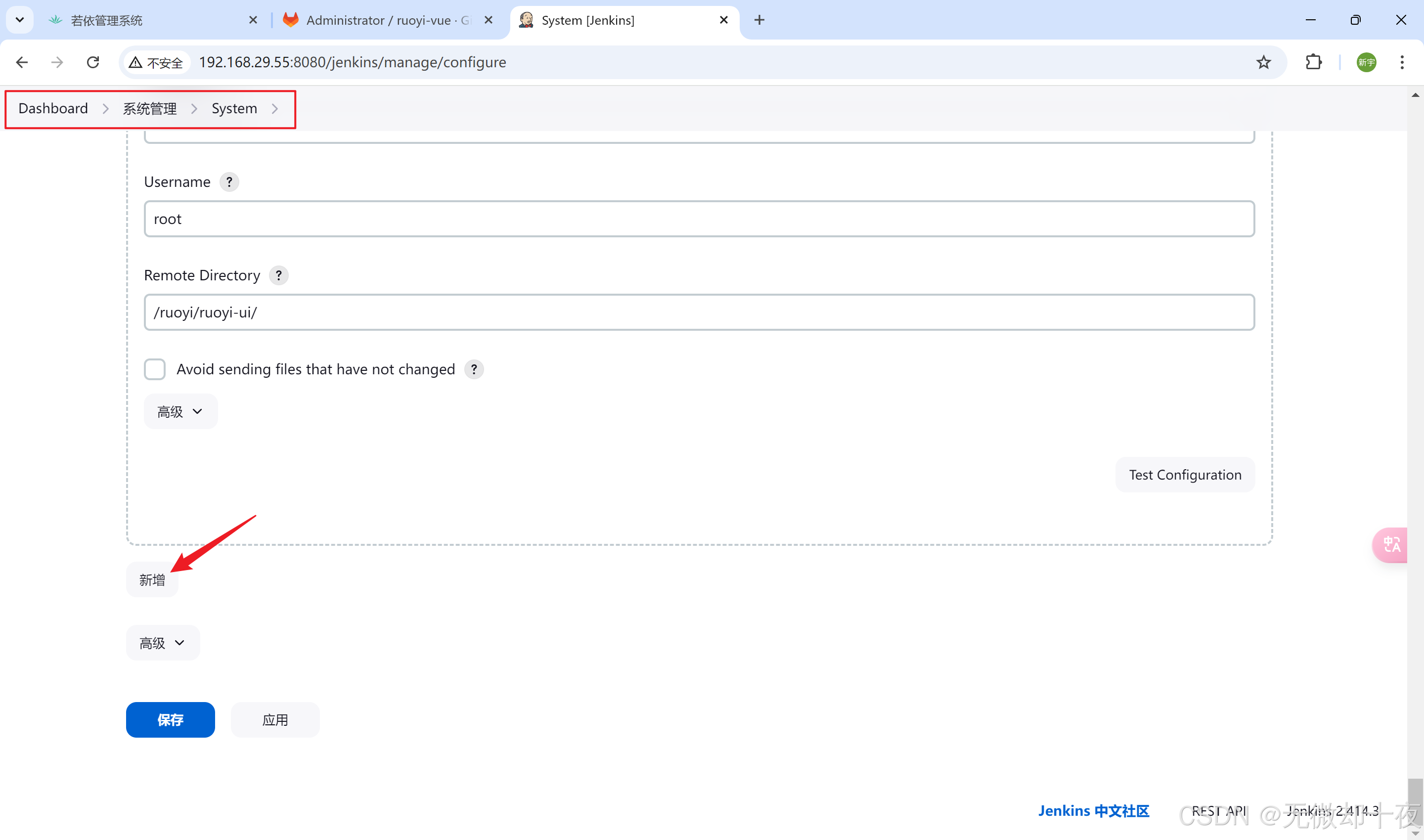Open Chrome's three-dot menu
This screenshot has width=1424, height=840.
(x=1401, y=62)
